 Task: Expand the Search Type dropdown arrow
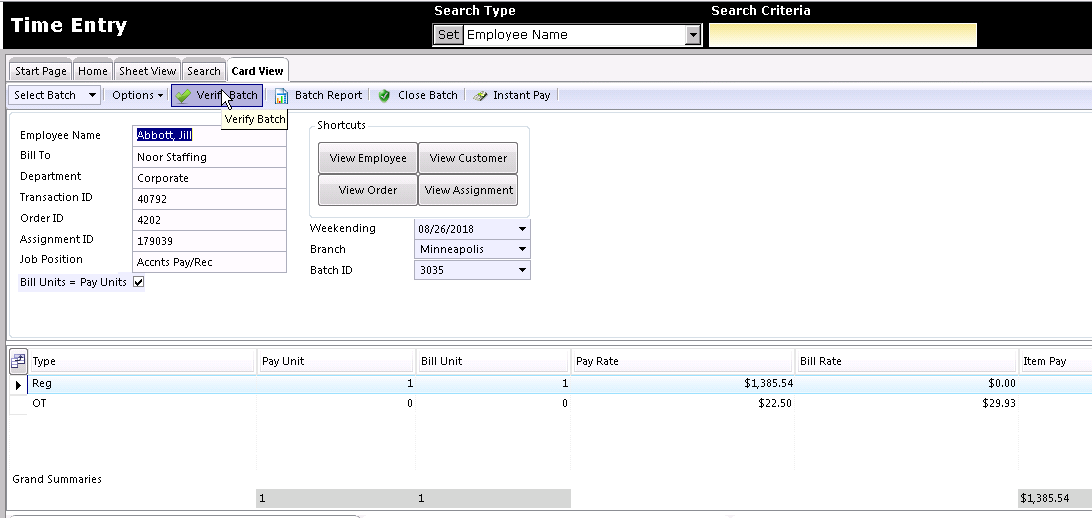click(692, 35)
